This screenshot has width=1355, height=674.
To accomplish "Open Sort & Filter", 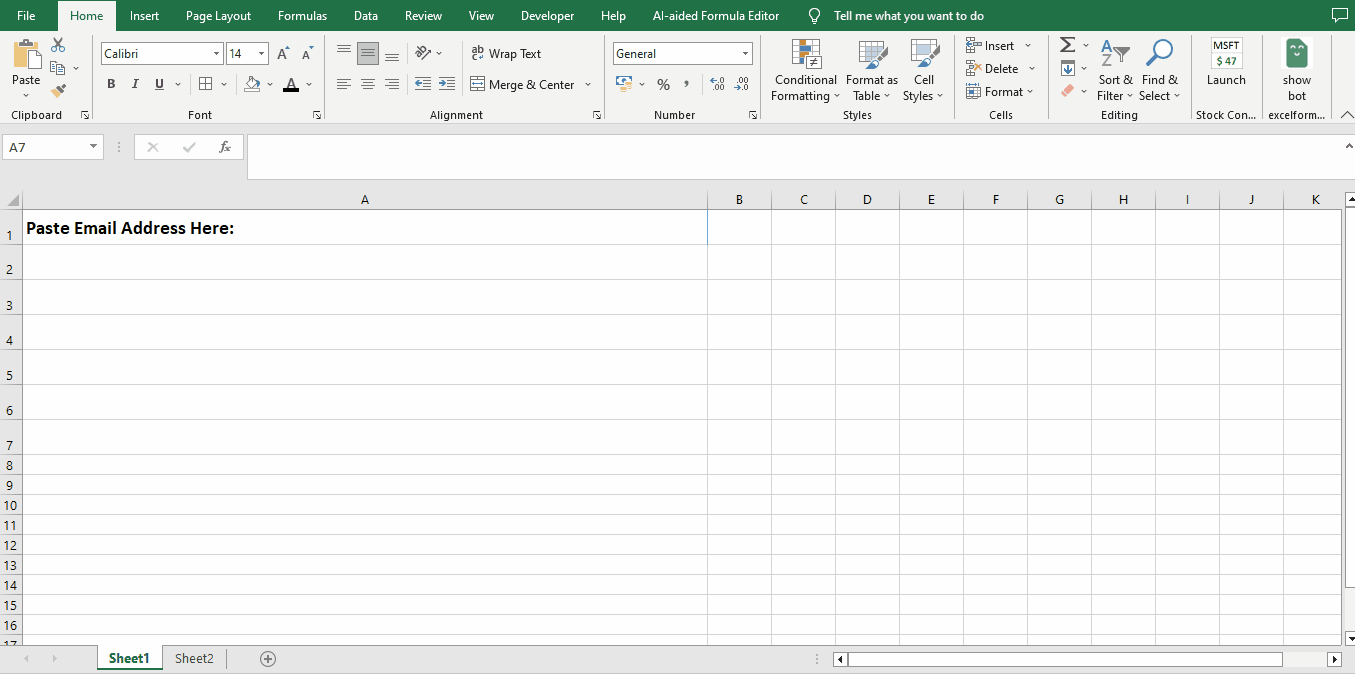I will click(1115, 70).
